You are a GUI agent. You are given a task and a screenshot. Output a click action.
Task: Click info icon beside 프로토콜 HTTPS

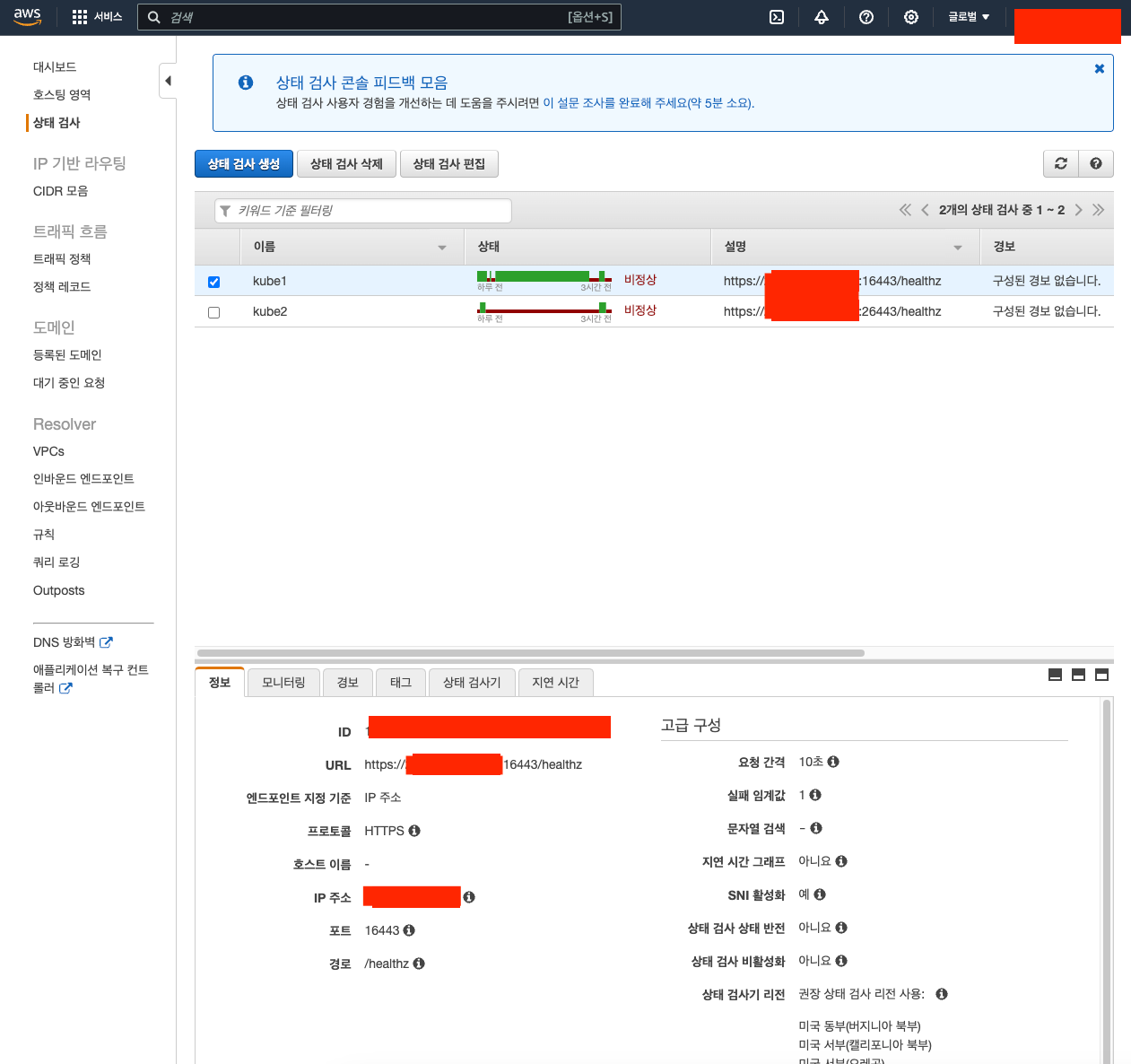414,831
